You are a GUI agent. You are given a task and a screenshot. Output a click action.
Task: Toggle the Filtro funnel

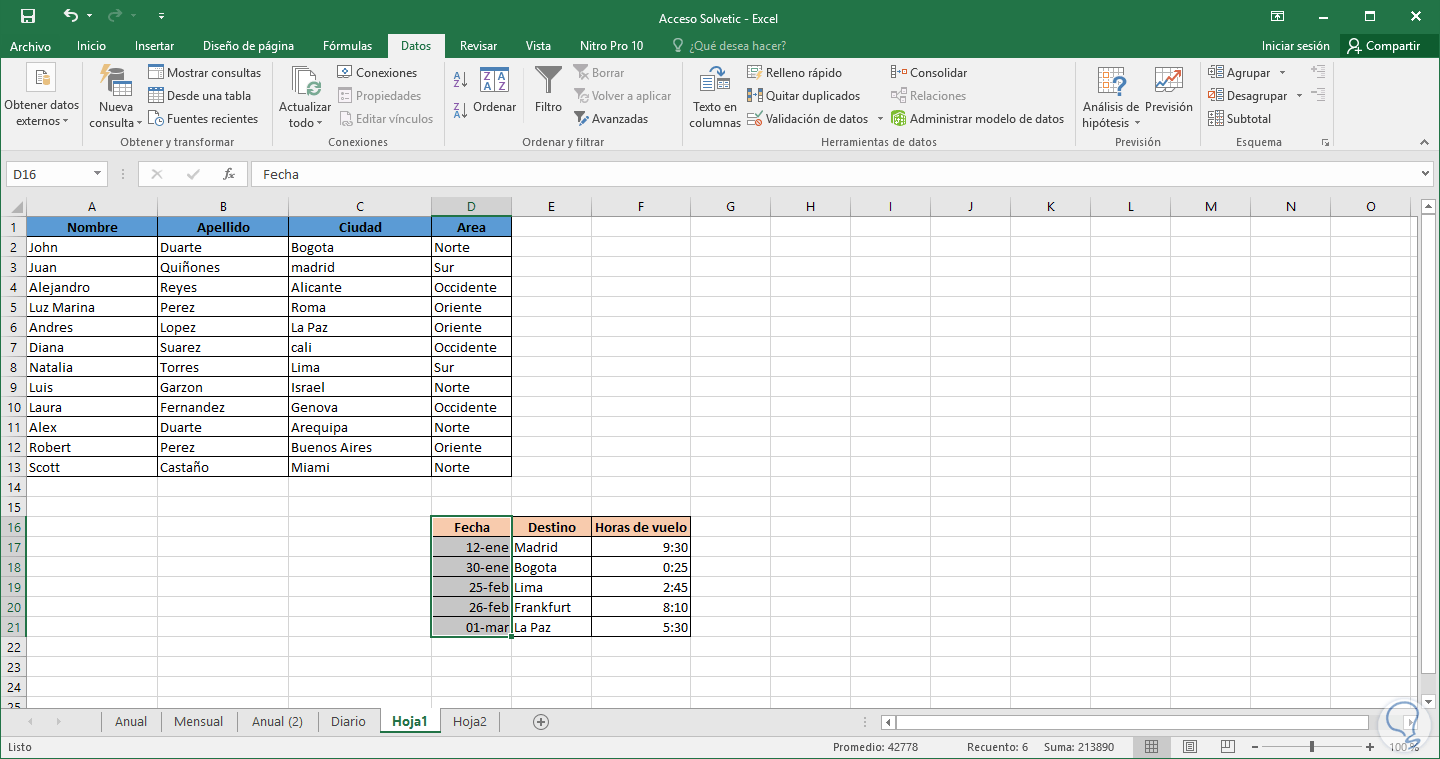tap(548, 90)
